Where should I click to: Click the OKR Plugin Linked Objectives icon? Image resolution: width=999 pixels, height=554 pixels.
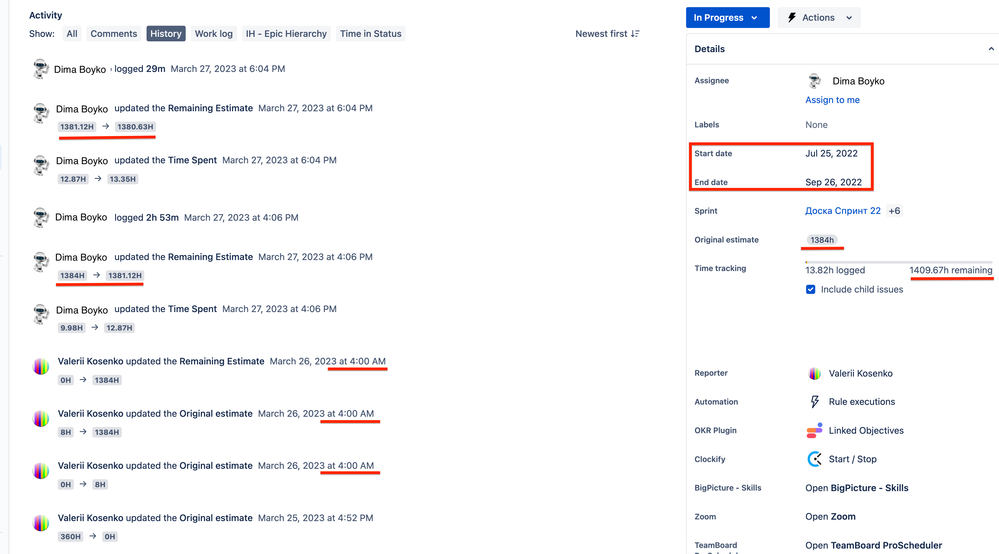(x=814, y=430)
